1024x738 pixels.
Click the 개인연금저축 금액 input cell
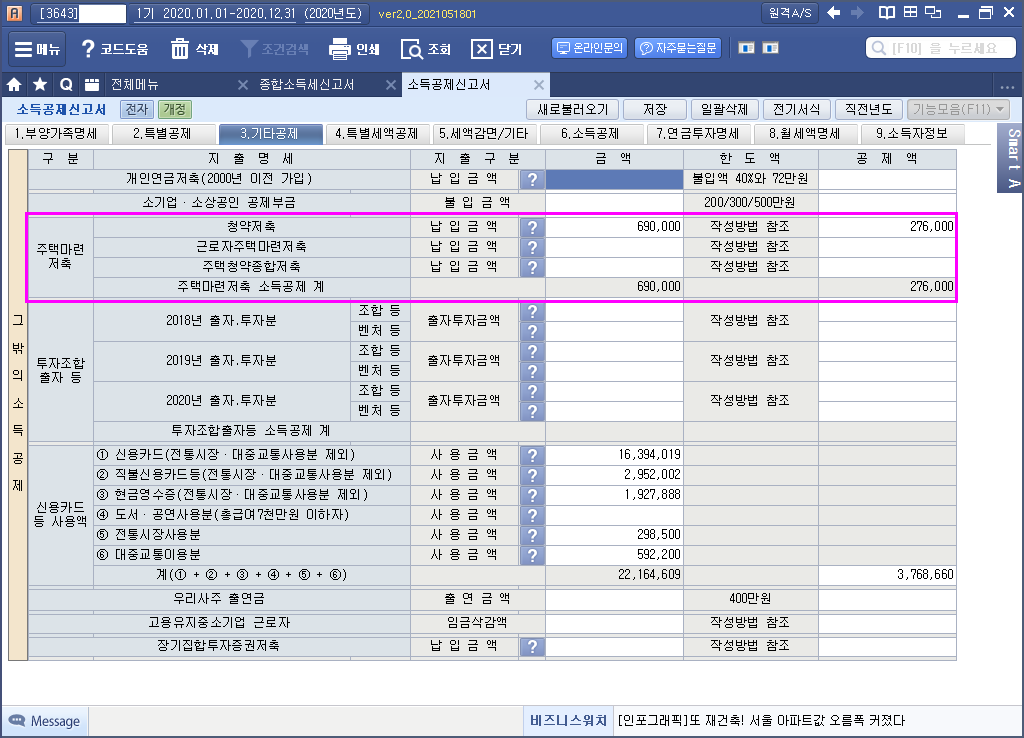[615, 179]
